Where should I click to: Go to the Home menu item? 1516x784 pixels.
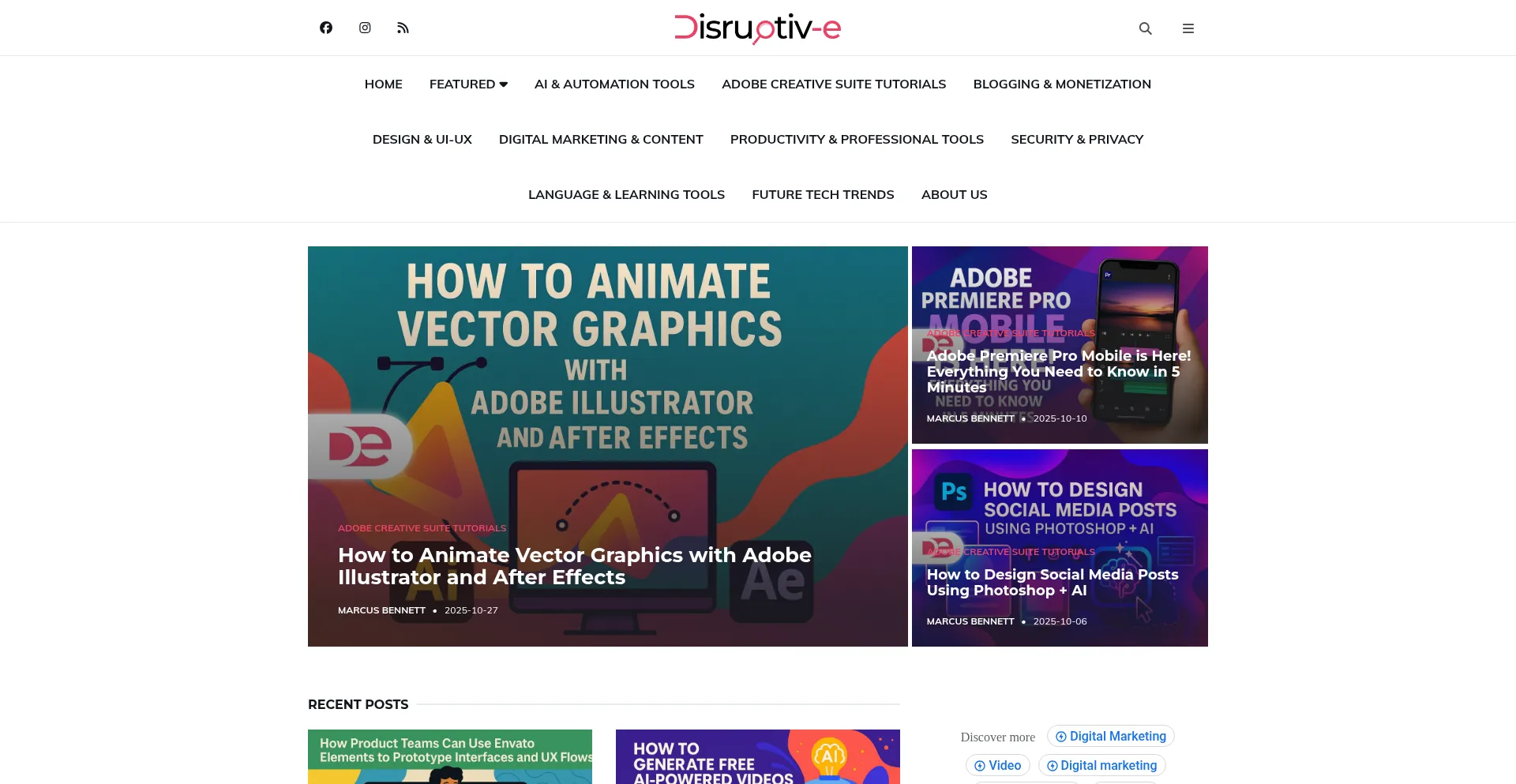tap(383, 84)
